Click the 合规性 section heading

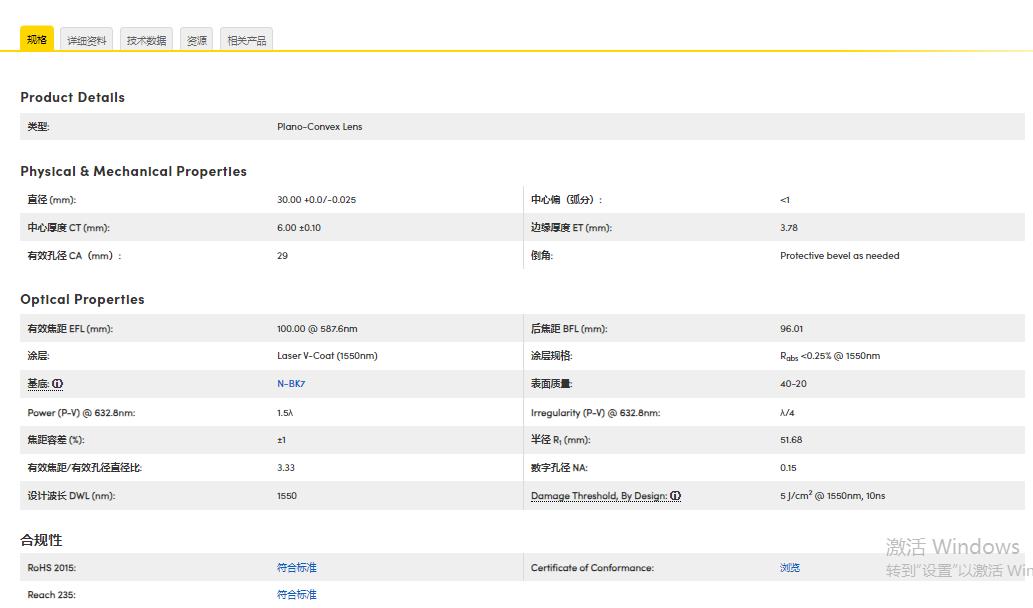coord(41,540)
